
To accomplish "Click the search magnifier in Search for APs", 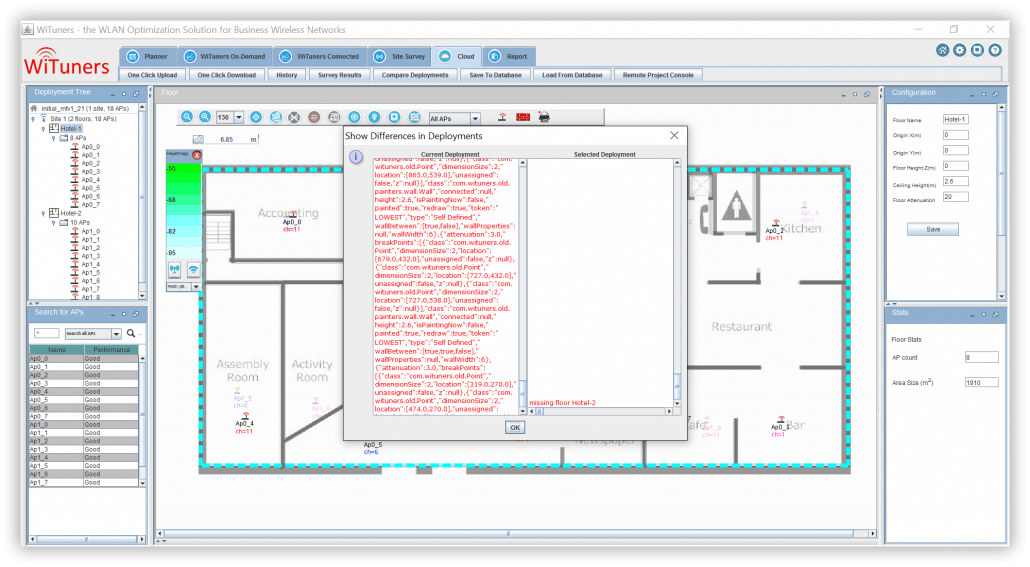I will tap(131, 333).
